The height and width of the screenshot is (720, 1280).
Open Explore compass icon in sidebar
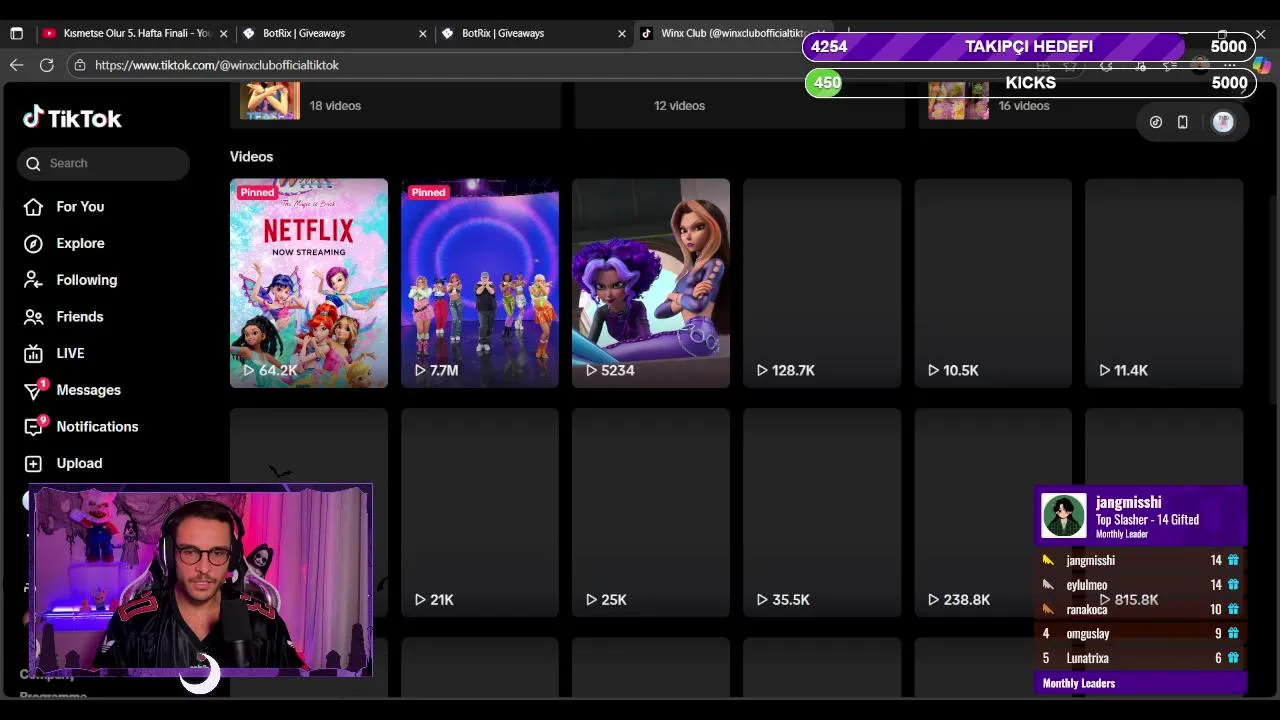[x=33, y=244]
